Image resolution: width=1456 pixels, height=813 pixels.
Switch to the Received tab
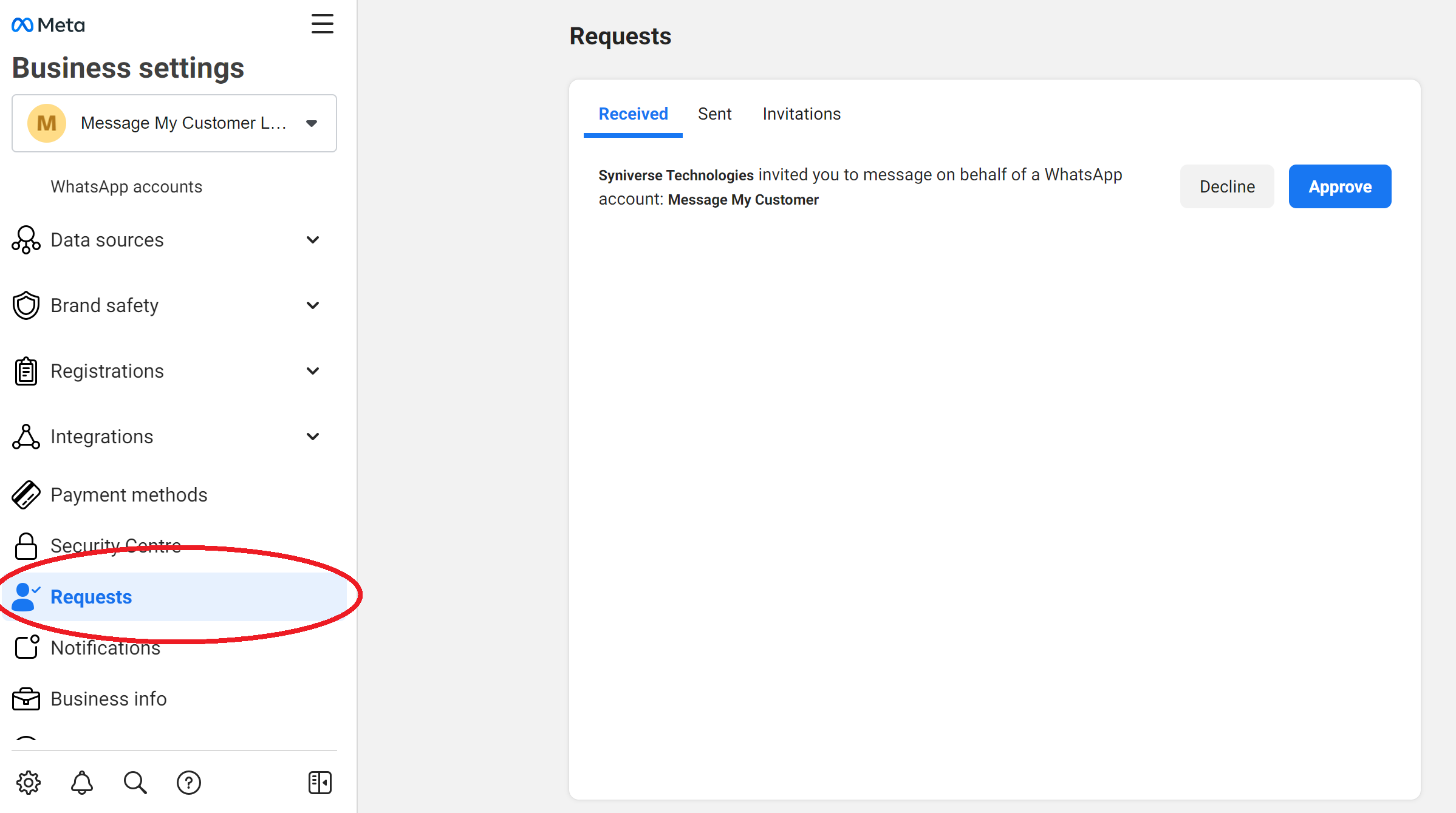pos(633,114)
